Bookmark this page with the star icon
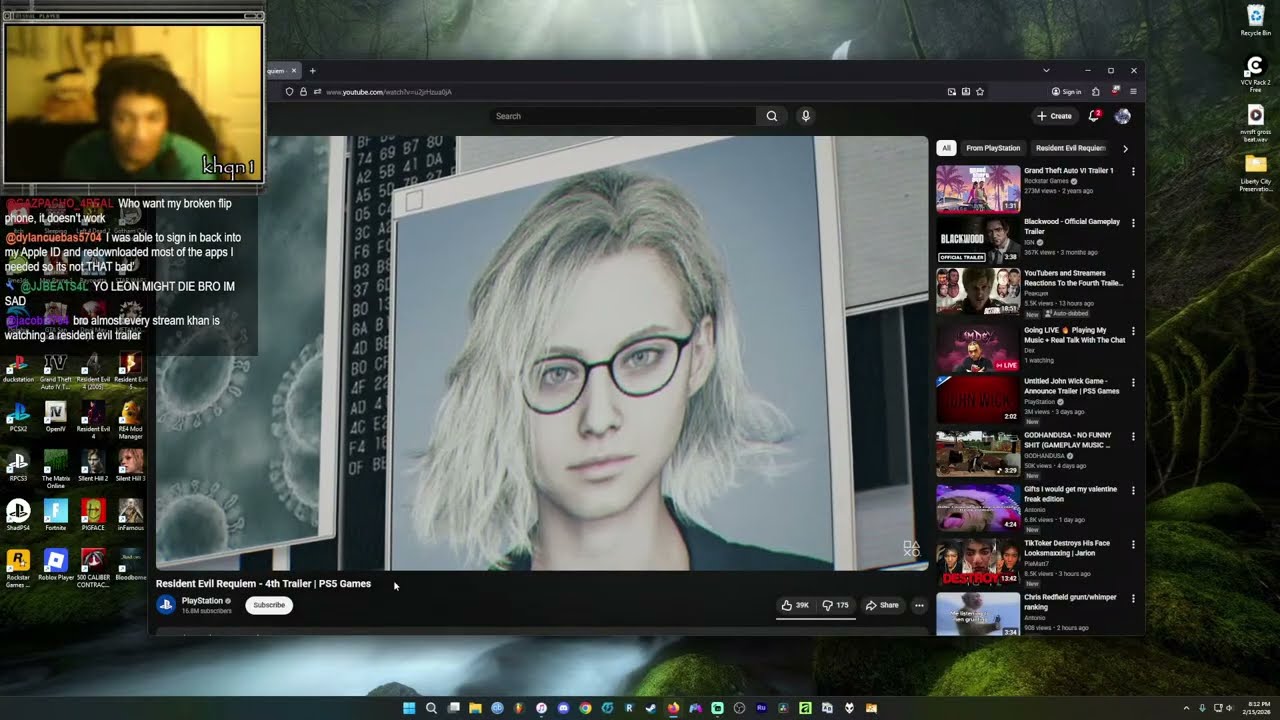This screenshot has width=1280, height=720. 980,92
